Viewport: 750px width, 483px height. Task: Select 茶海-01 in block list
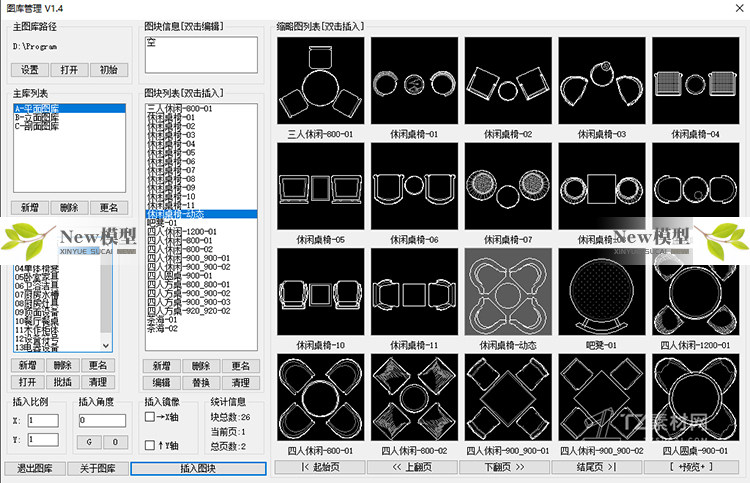point(201,319)
